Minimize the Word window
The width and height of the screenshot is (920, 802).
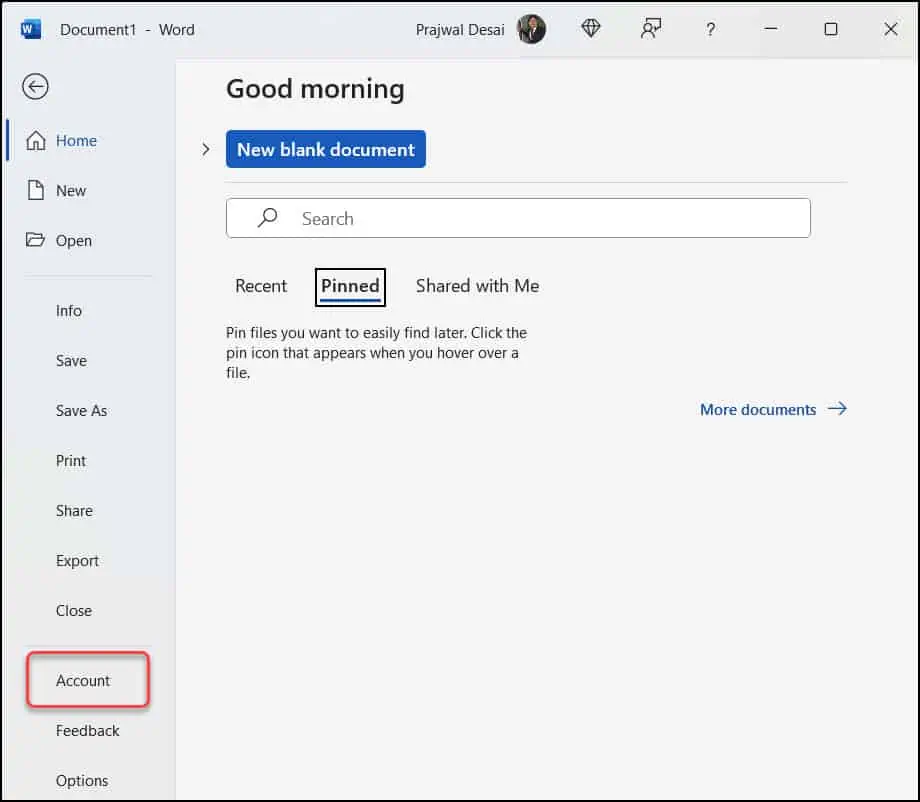[x=771, y=28]
